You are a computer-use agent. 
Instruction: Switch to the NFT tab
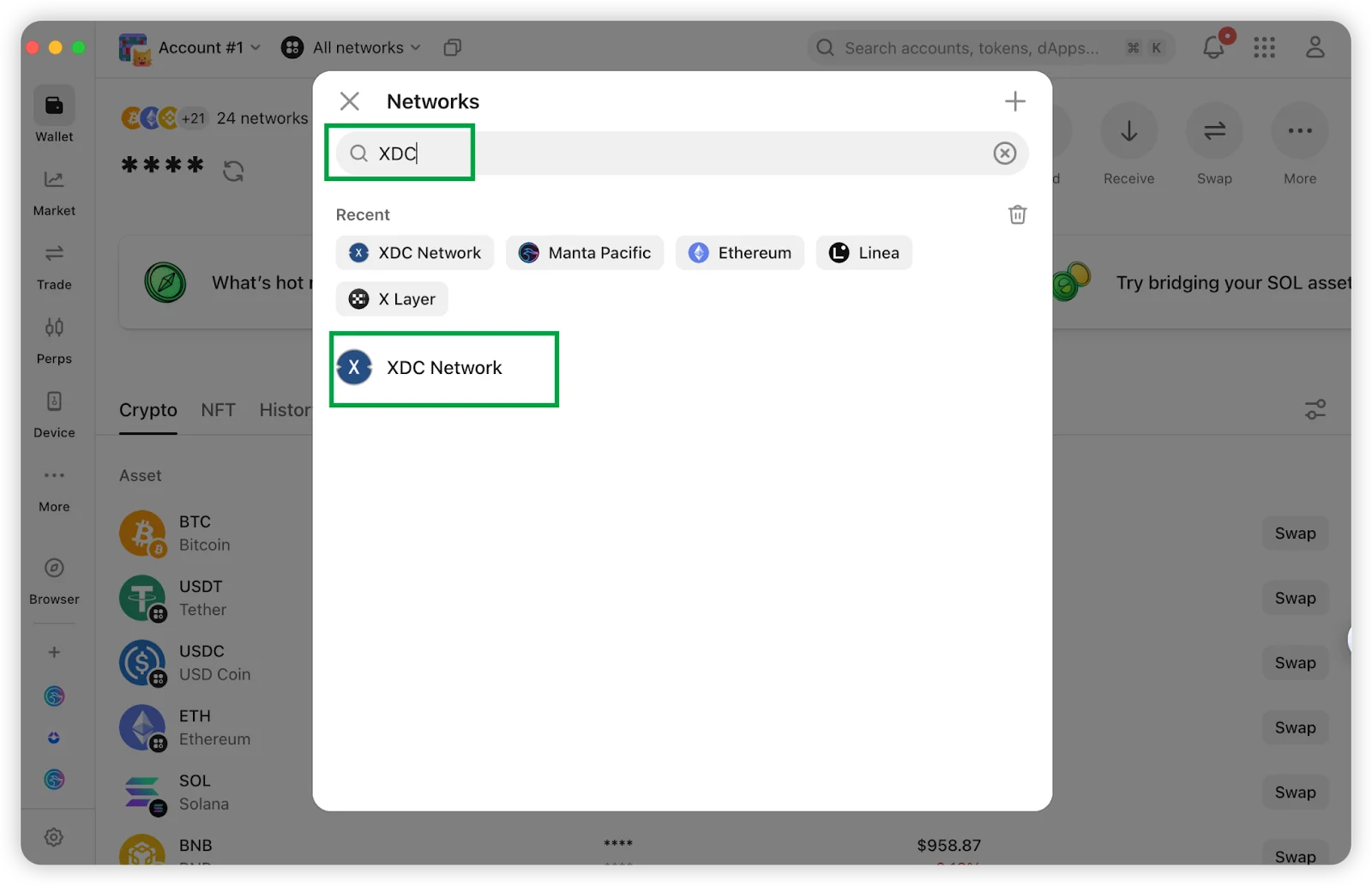[218, 410]
